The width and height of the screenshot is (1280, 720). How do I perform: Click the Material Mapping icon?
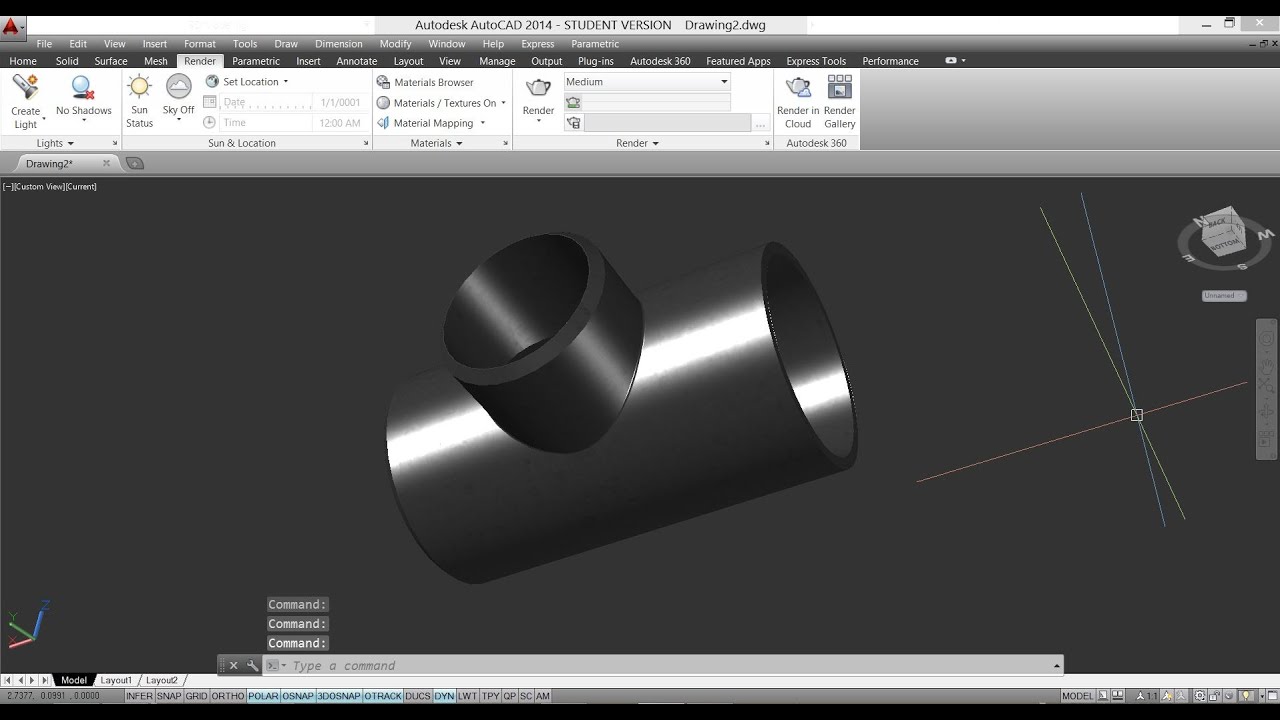383,123
